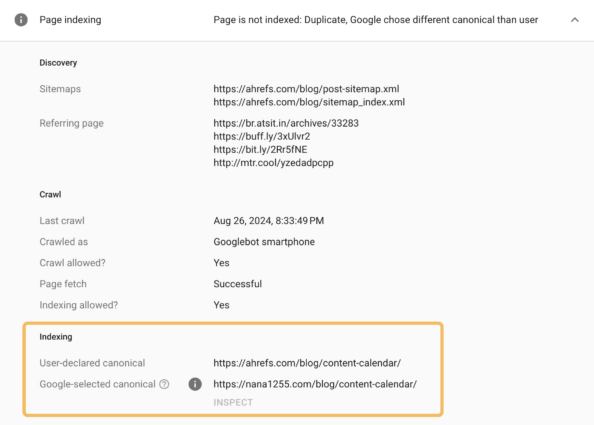Click the Indexing section heading
Viewport: 594px width, 425px height.
click(x=56, y=337)
